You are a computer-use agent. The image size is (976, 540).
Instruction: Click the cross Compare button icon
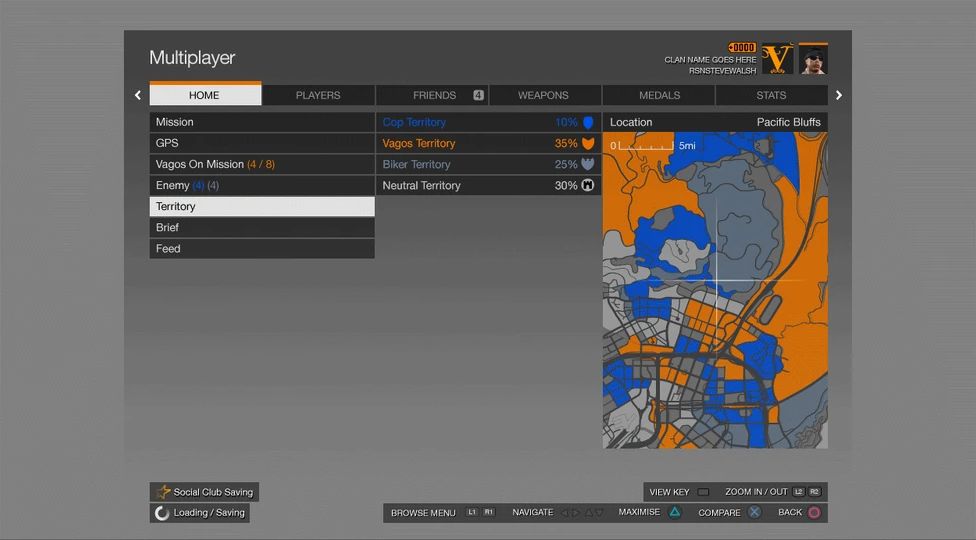click(x=754, y=513)
